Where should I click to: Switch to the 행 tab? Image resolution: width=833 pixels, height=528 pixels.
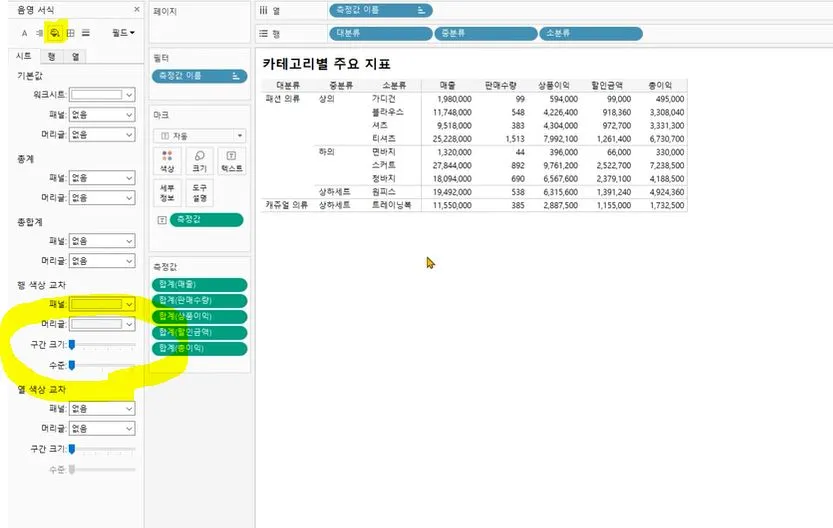(x=52, y=56)
